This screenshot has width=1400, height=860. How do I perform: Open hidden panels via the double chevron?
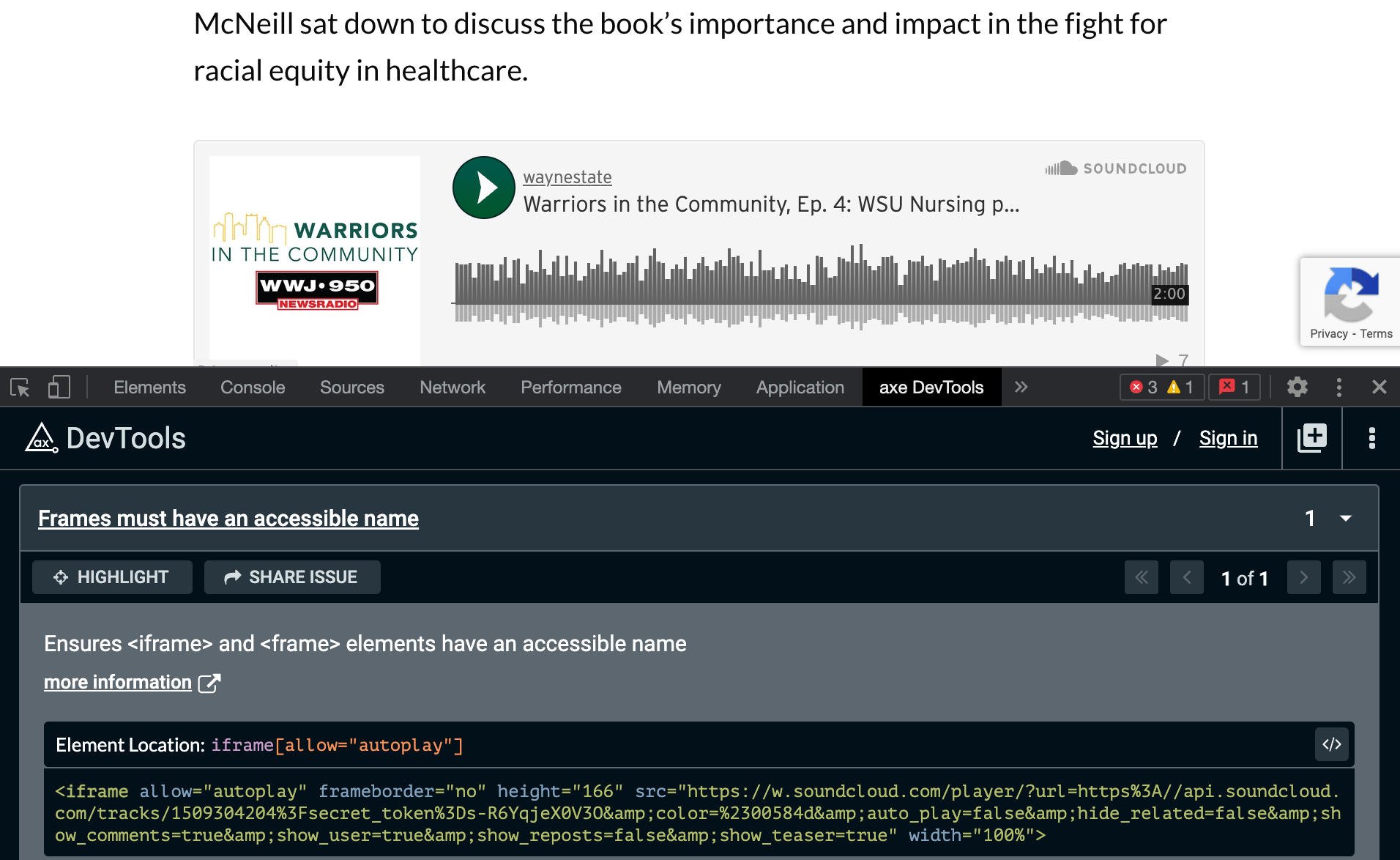(x=1021, y=387)
